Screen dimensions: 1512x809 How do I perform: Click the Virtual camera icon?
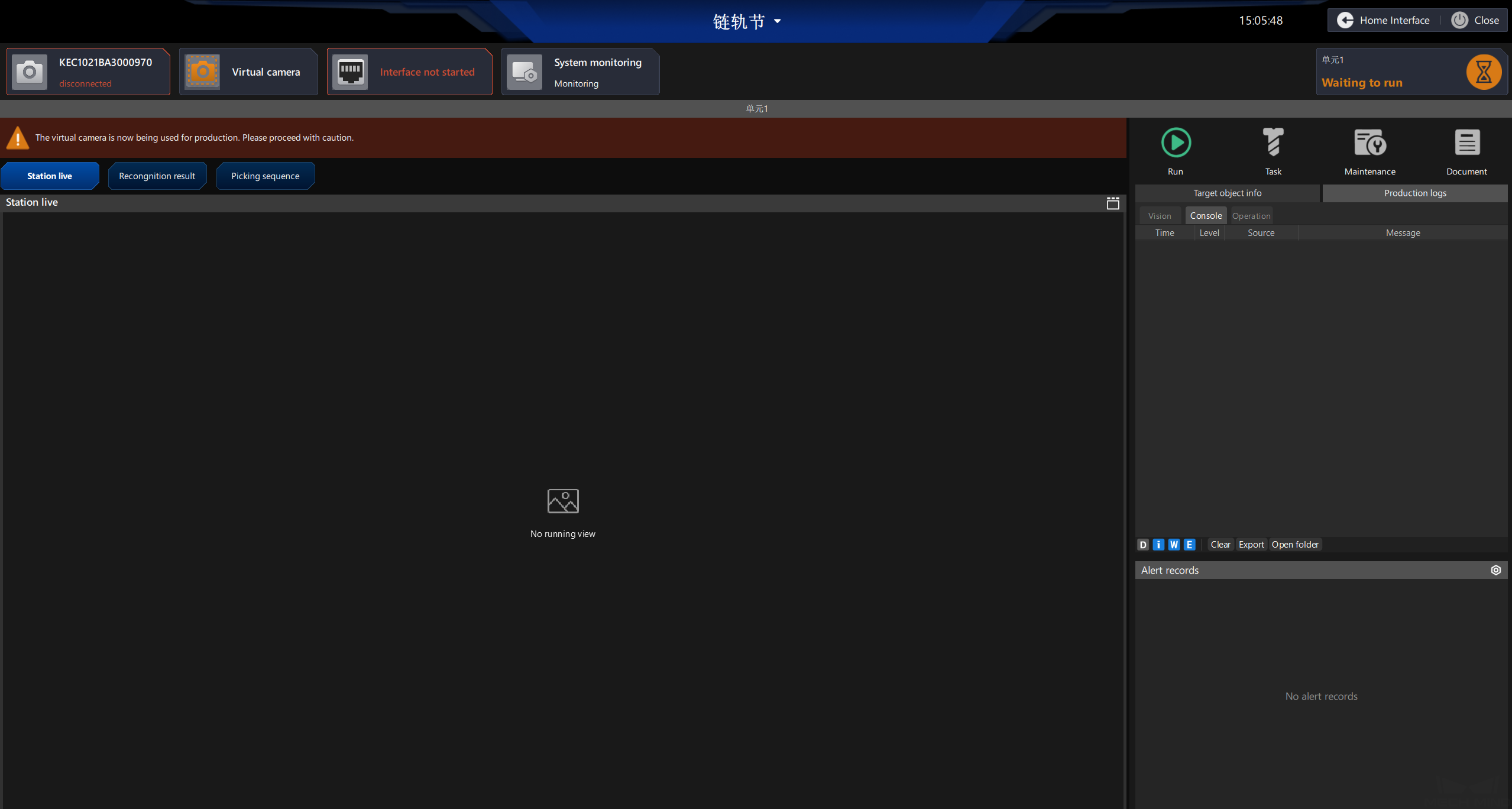202,71
